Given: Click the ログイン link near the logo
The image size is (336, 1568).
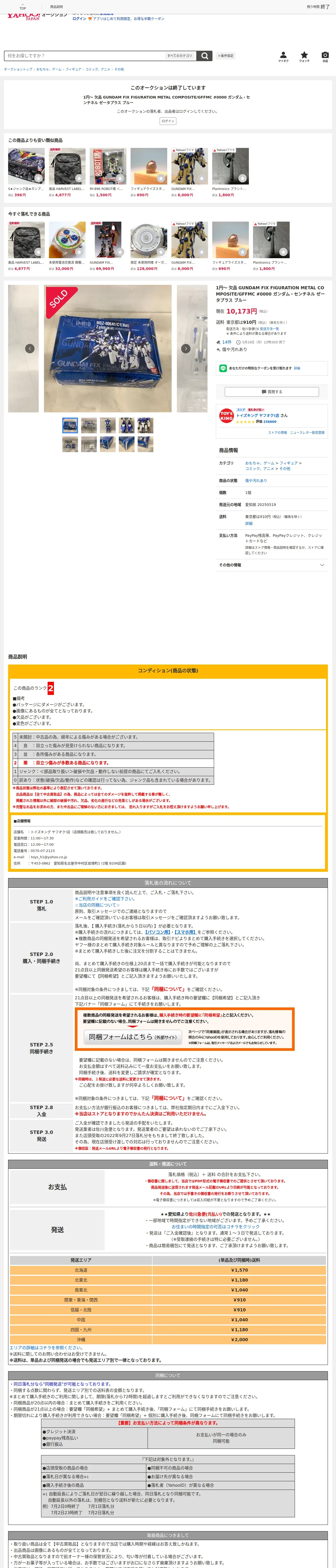Looking at the screenshot, I should coord(79,19).
